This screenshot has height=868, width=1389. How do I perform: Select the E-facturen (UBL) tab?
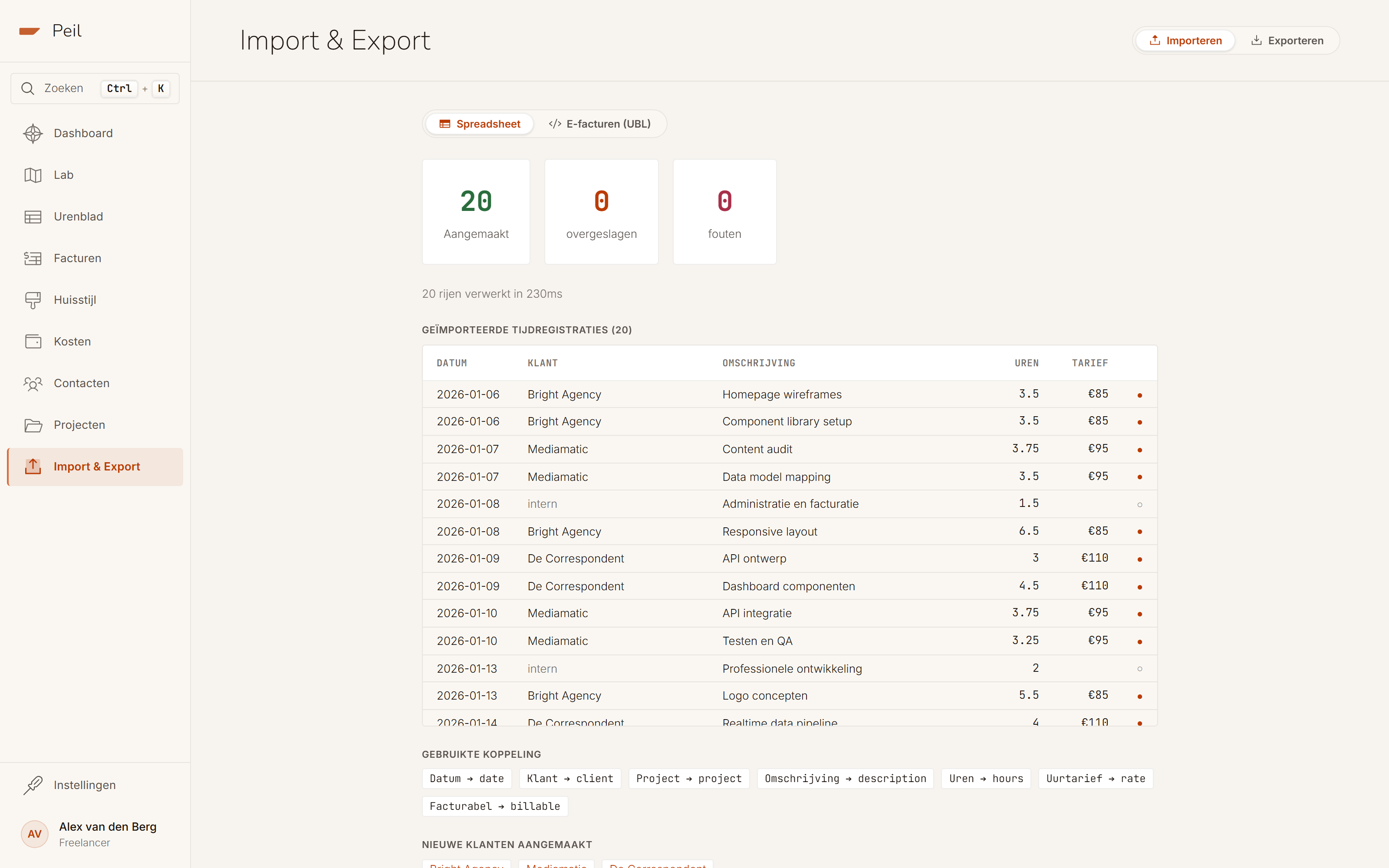click(x=599, y=124)
